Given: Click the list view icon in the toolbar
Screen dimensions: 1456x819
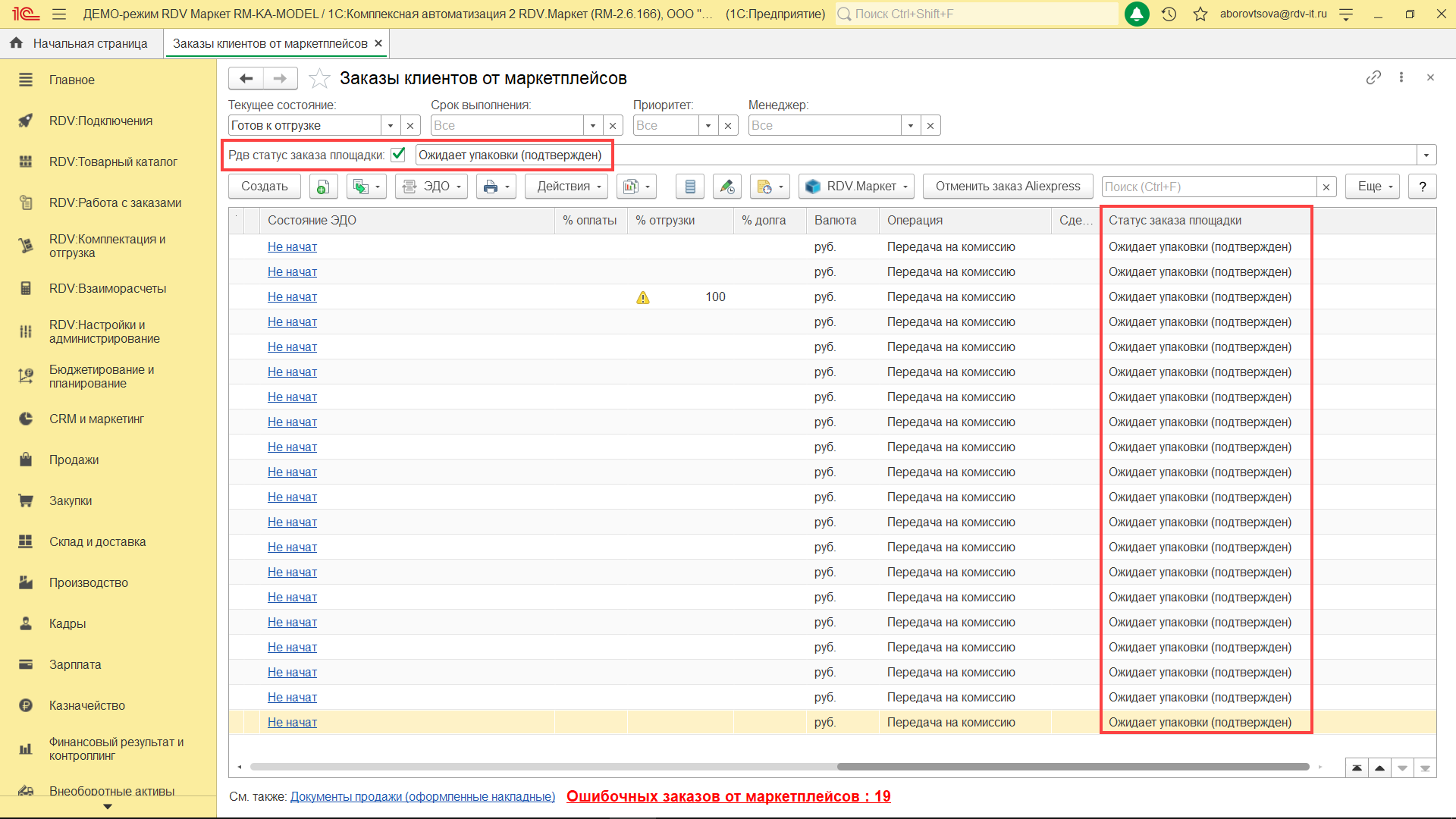Looking at the screenshot, I should [689, 187].
